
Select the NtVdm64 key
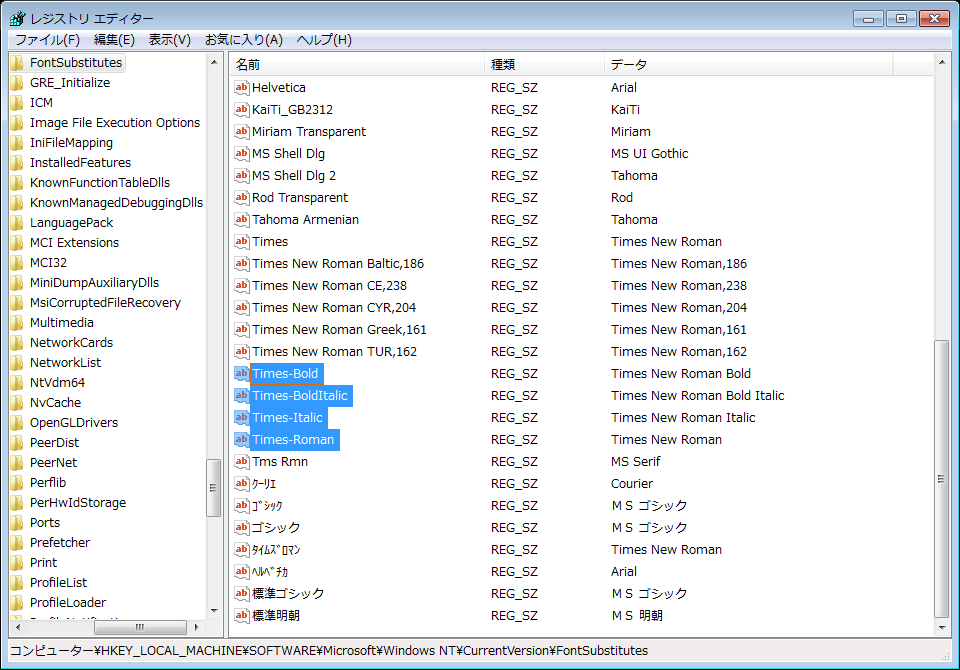pyautogui.click(x=58, y=383)
